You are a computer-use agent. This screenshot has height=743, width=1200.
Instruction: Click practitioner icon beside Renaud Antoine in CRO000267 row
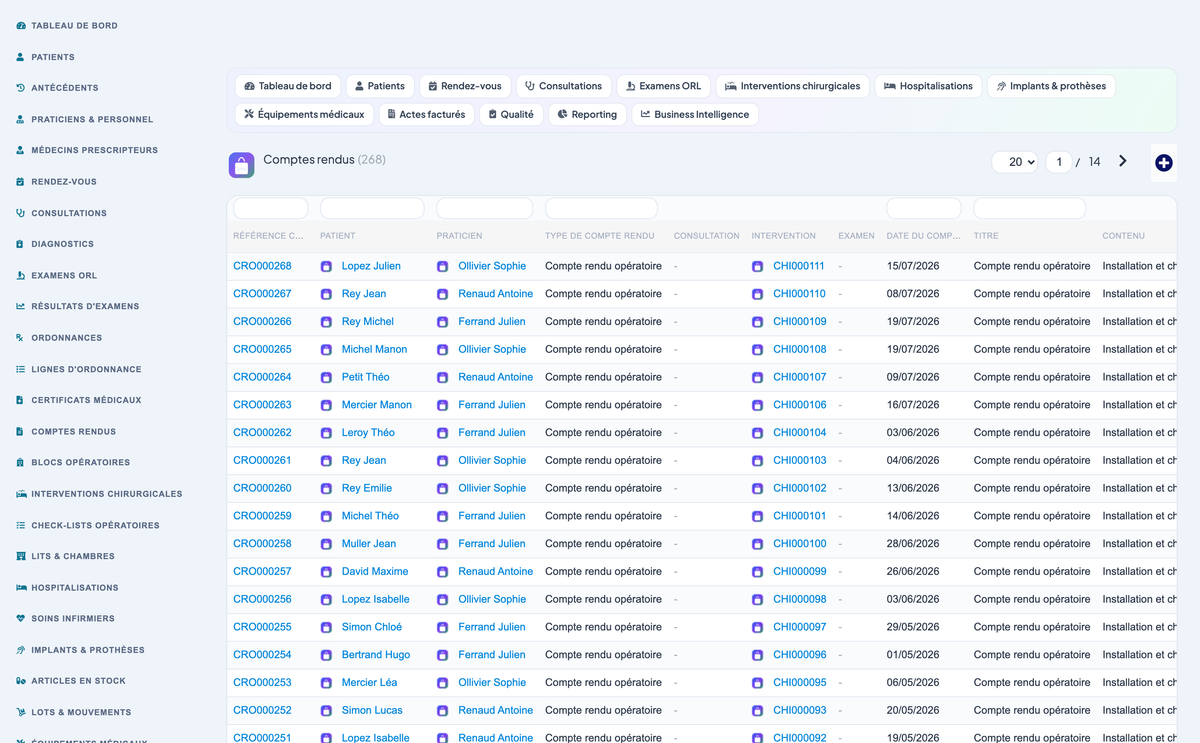click(x=443, y=294)
